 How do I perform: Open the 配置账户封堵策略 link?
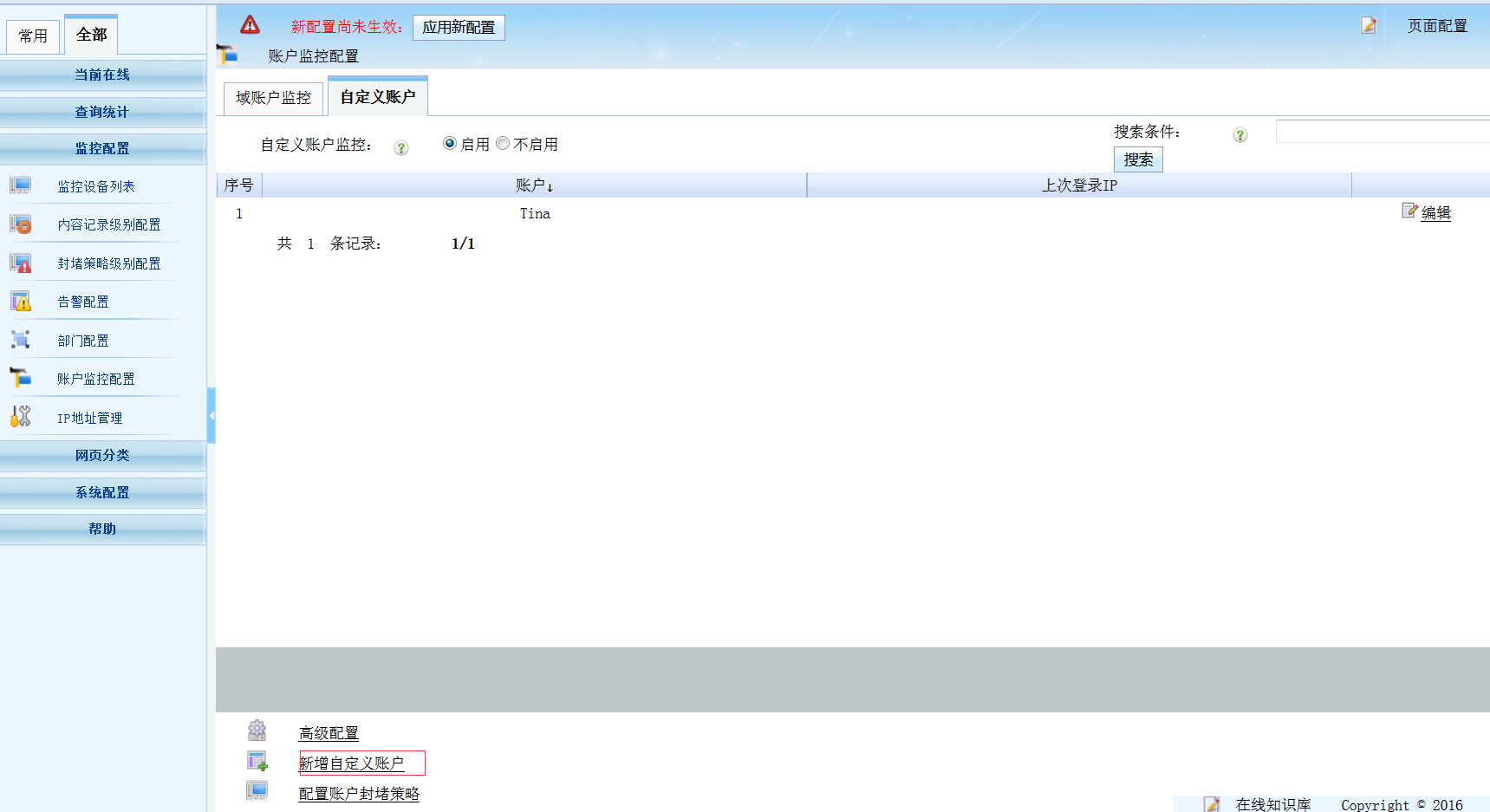(359, 794)
